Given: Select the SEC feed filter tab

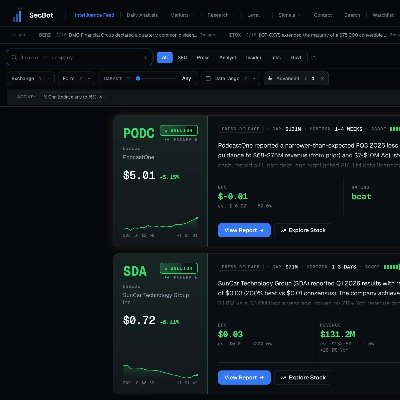Looking at the screenshot, I should 182,58.
